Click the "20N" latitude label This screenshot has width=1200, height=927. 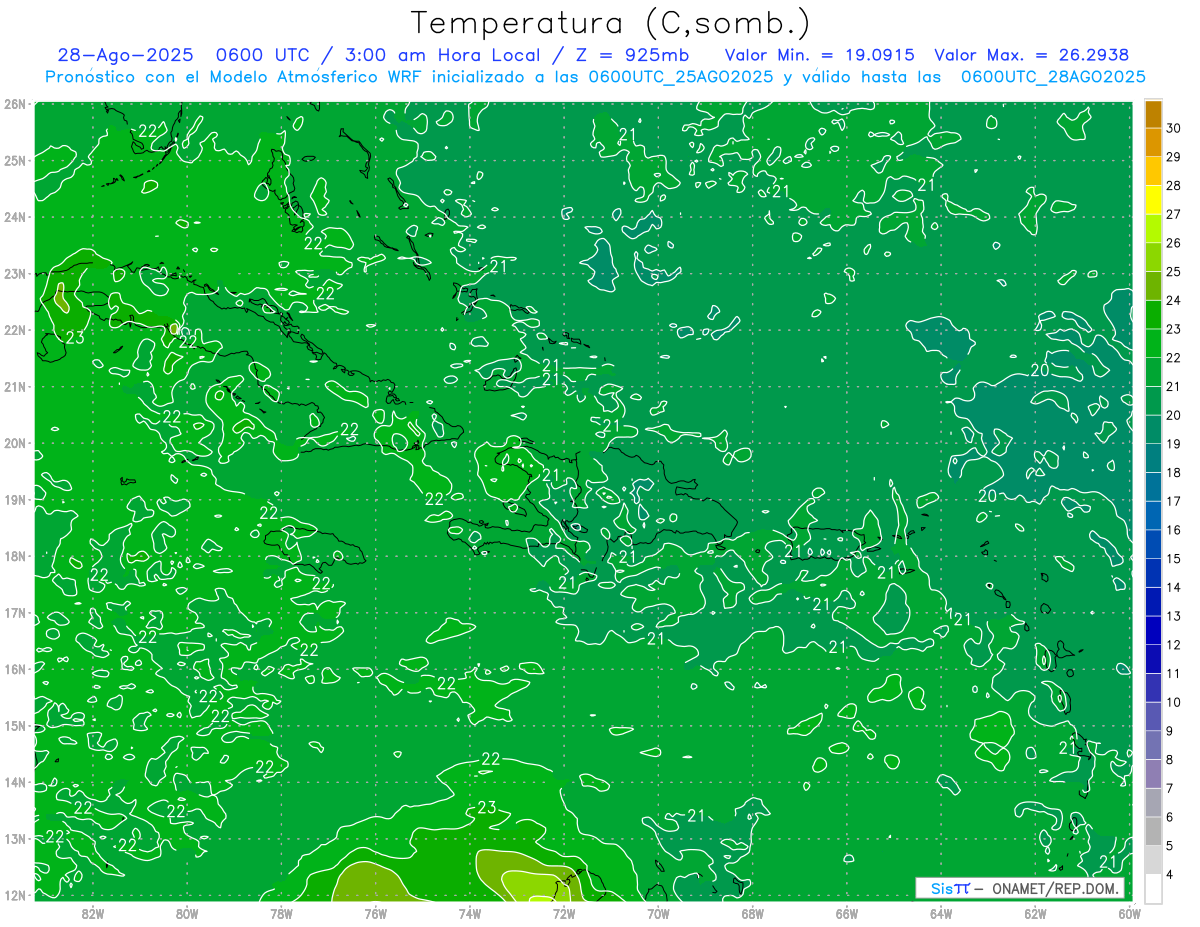(x=15, y=442)
